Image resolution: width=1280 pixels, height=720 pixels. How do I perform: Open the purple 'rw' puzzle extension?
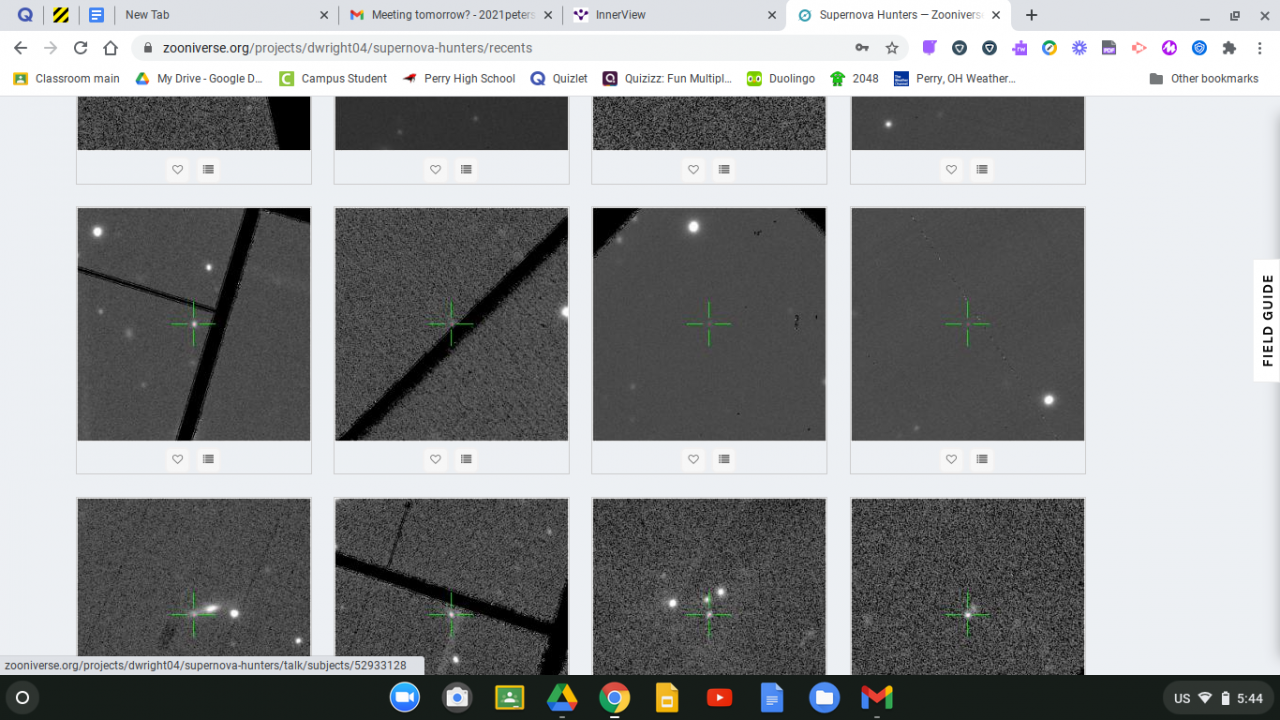(x=1019, y=48)
